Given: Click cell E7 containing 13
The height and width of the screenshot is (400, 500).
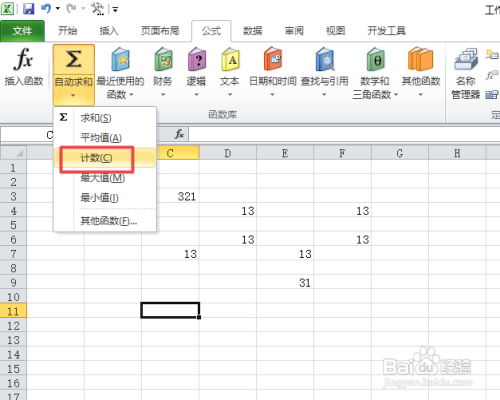Looking at the screenshot, I should click(x=285, y=254).
